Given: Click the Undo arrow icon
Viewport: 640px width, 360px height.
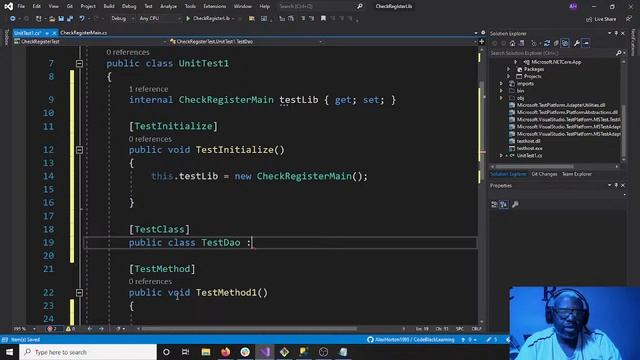Looking at the screenshot, I should point(82,18).
